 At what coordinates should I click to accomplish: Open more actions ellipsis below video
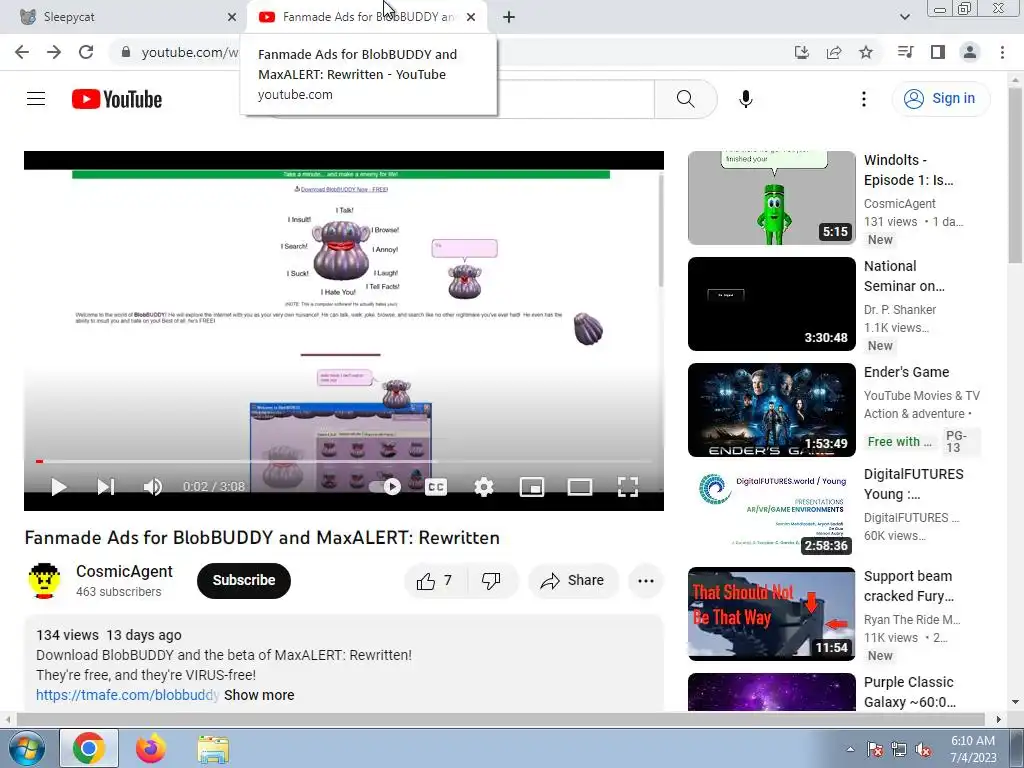pyautogui.click(x=645, y=581)
